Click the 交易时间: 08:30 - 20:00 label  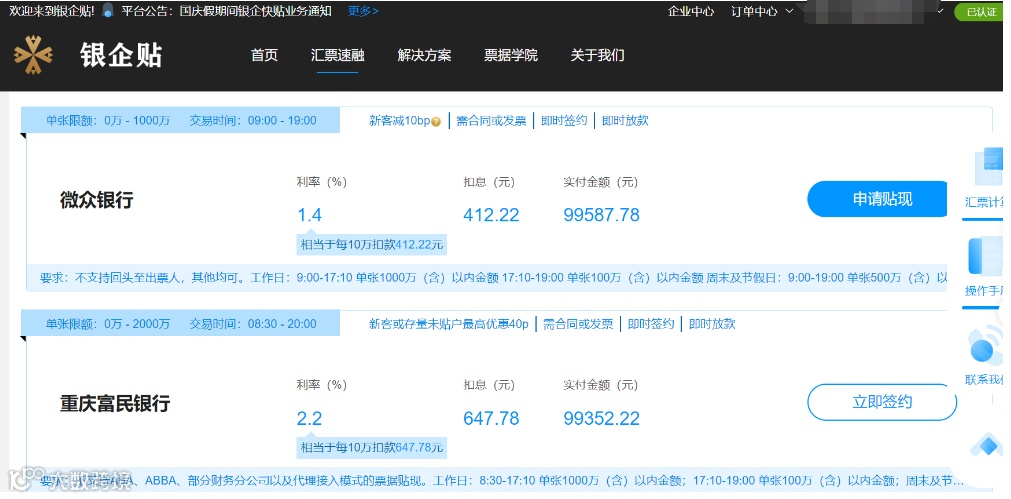click(x=253, y=324)
